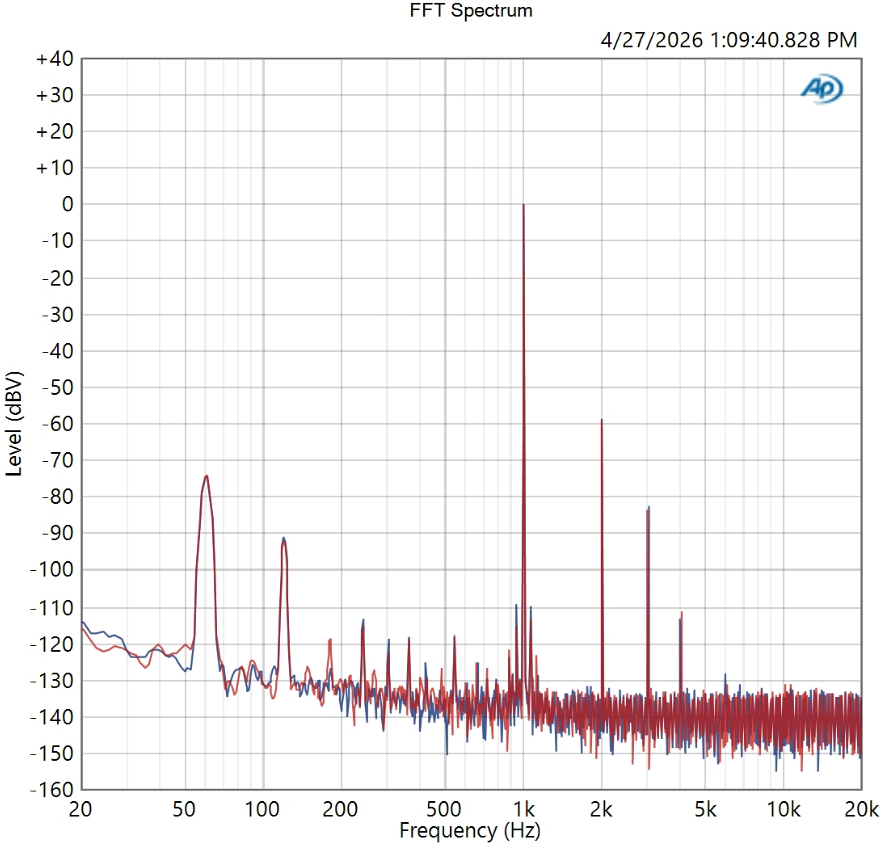This screenshot has width=883, height=843.
Task: Select the FFT Spectrum chart title
Action: click(471, 11)
